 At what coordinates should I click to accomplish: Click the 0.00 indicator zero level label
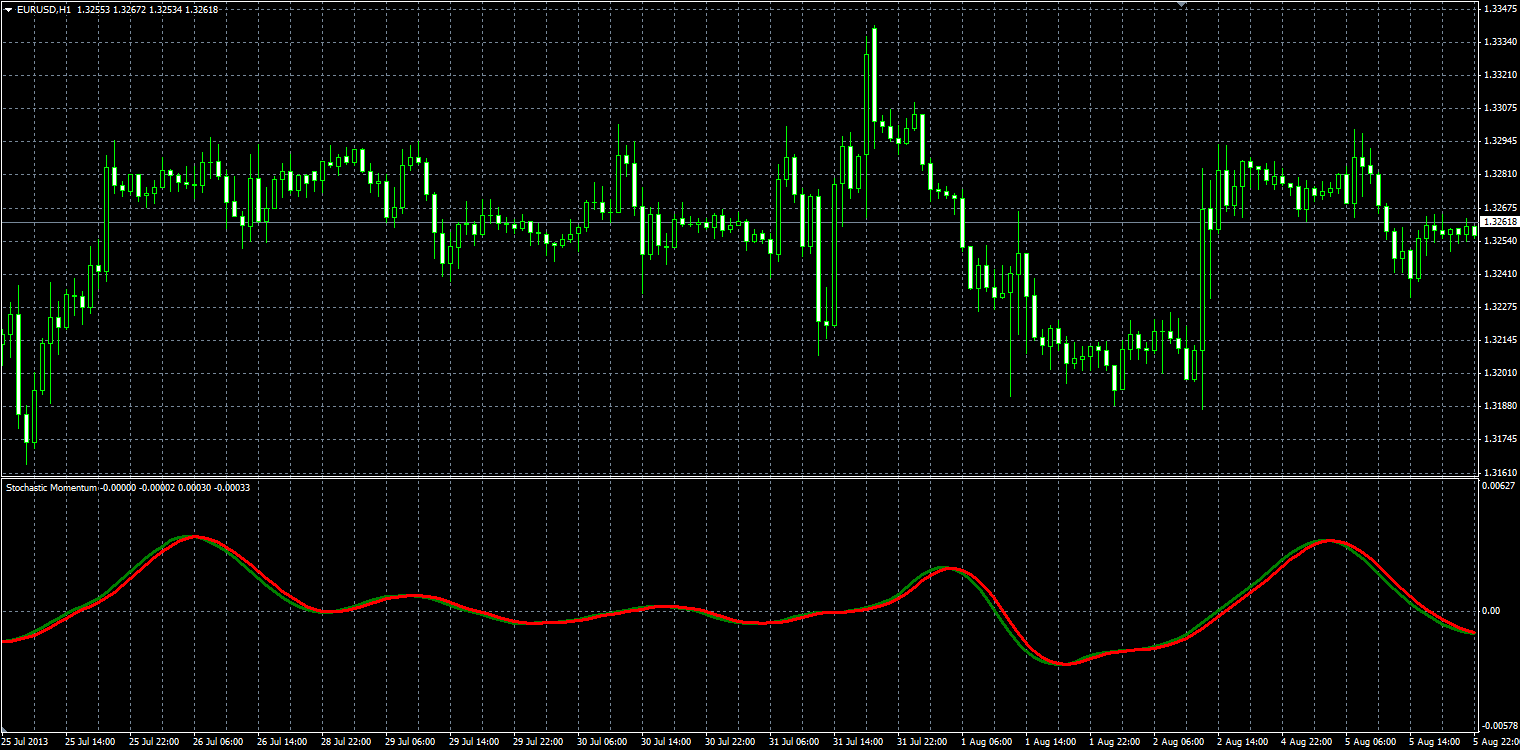[x=1493, y=611]
